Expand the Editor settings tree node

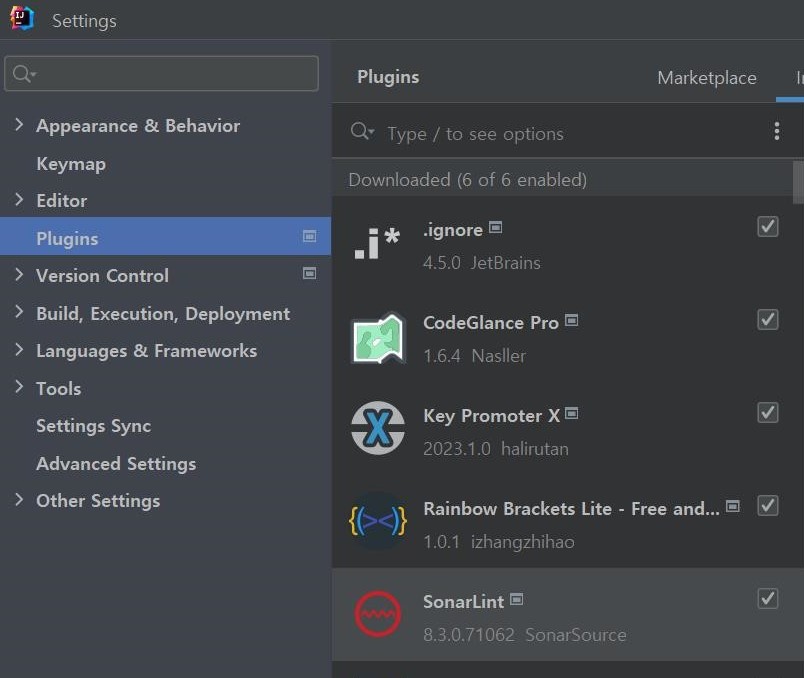(19, 200)
